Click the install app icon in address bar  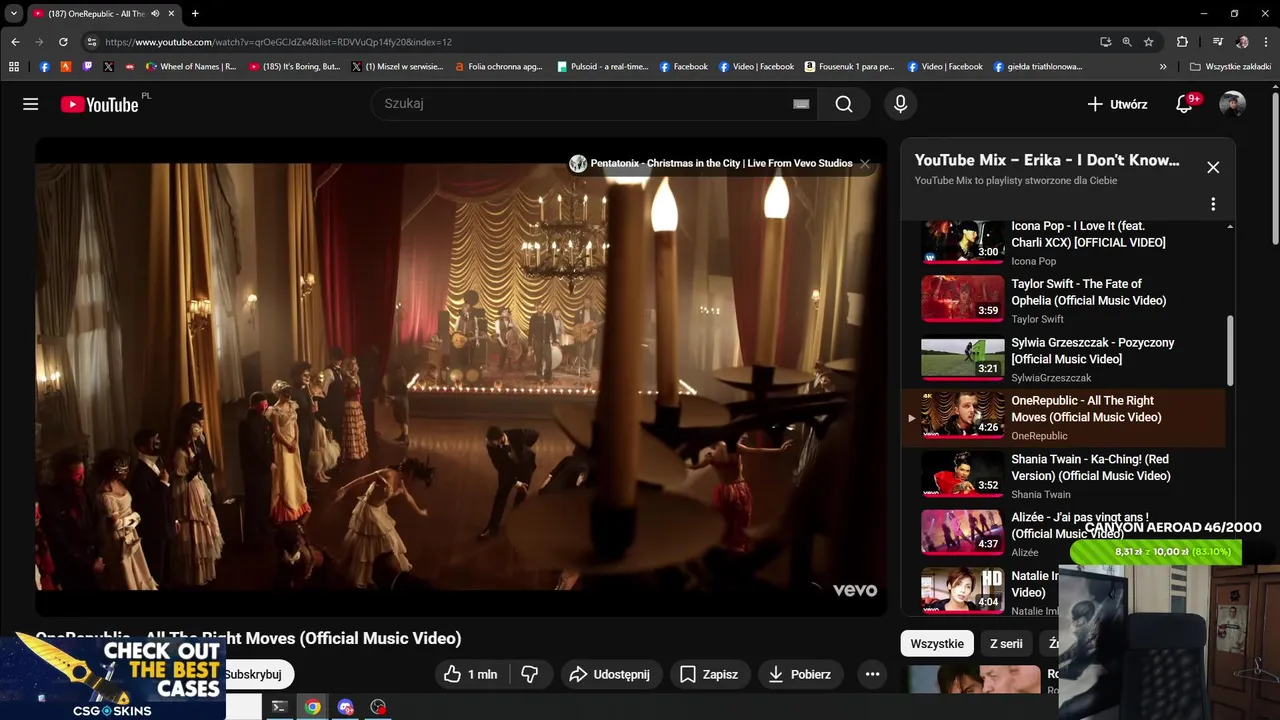pos(1105,42)
